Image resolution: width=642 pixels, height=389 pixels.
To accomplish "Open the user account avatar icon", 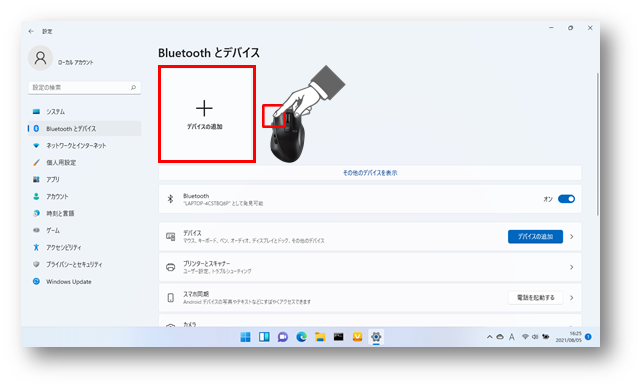I will tap(40, 58).
